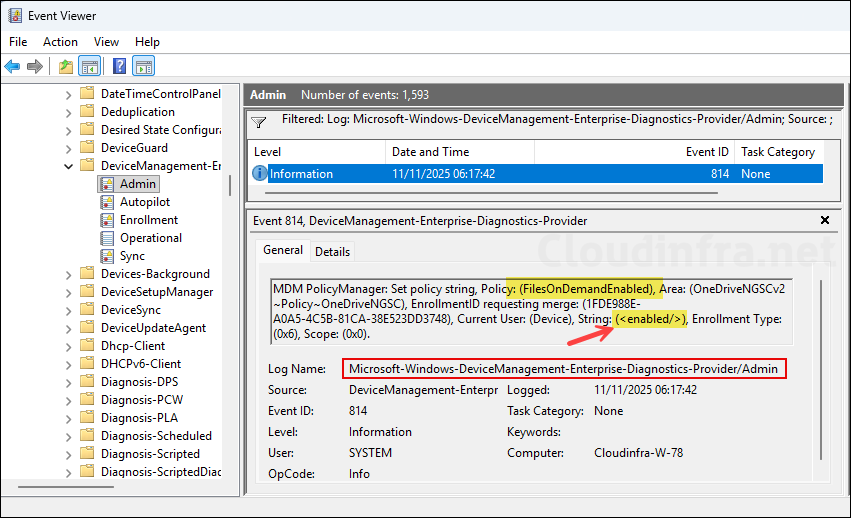This screenshot has height=518, width=851.
Task: Select the Operational log entry
Action: [x=151, y=238]
